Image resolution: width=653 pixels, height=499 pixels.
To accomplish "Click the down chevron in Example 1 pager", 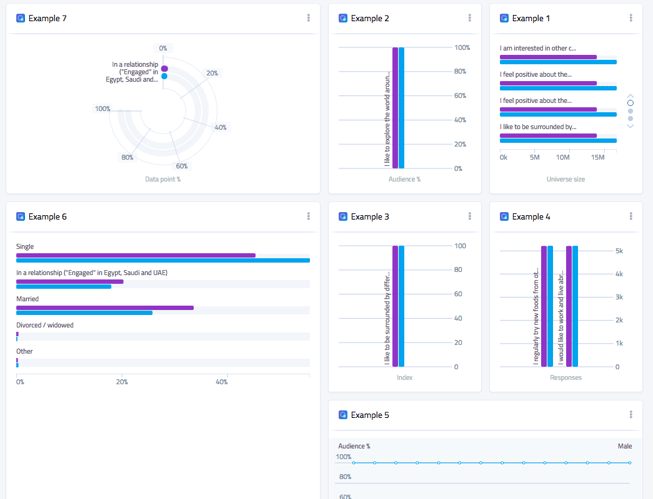I will (x=630, y=126).
